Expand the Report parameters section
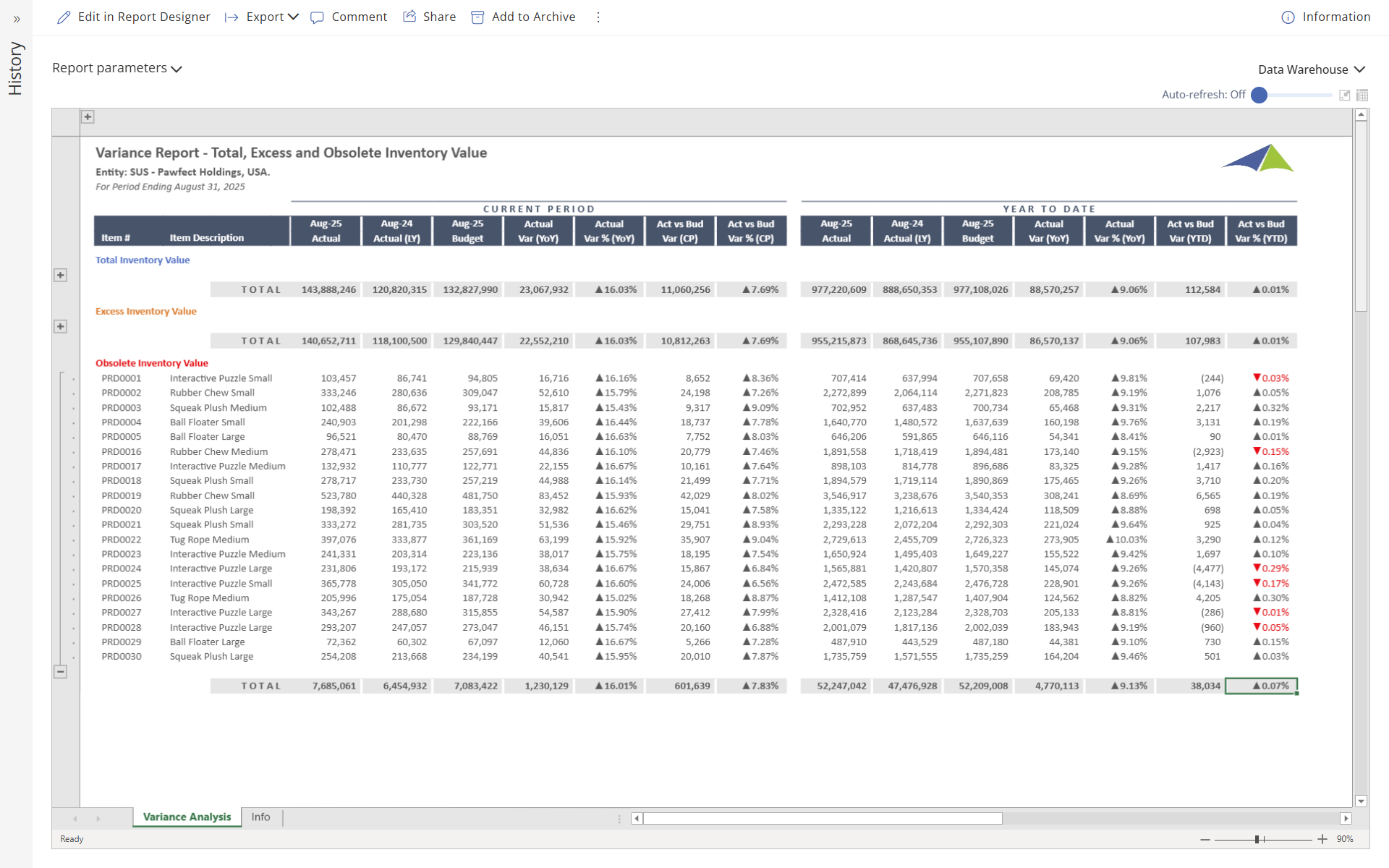 coord(117,68)
